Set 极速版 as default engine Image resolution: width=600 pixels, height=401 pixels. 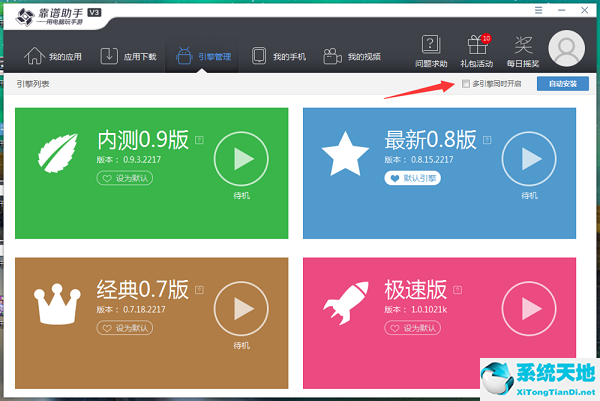(412, 328)
